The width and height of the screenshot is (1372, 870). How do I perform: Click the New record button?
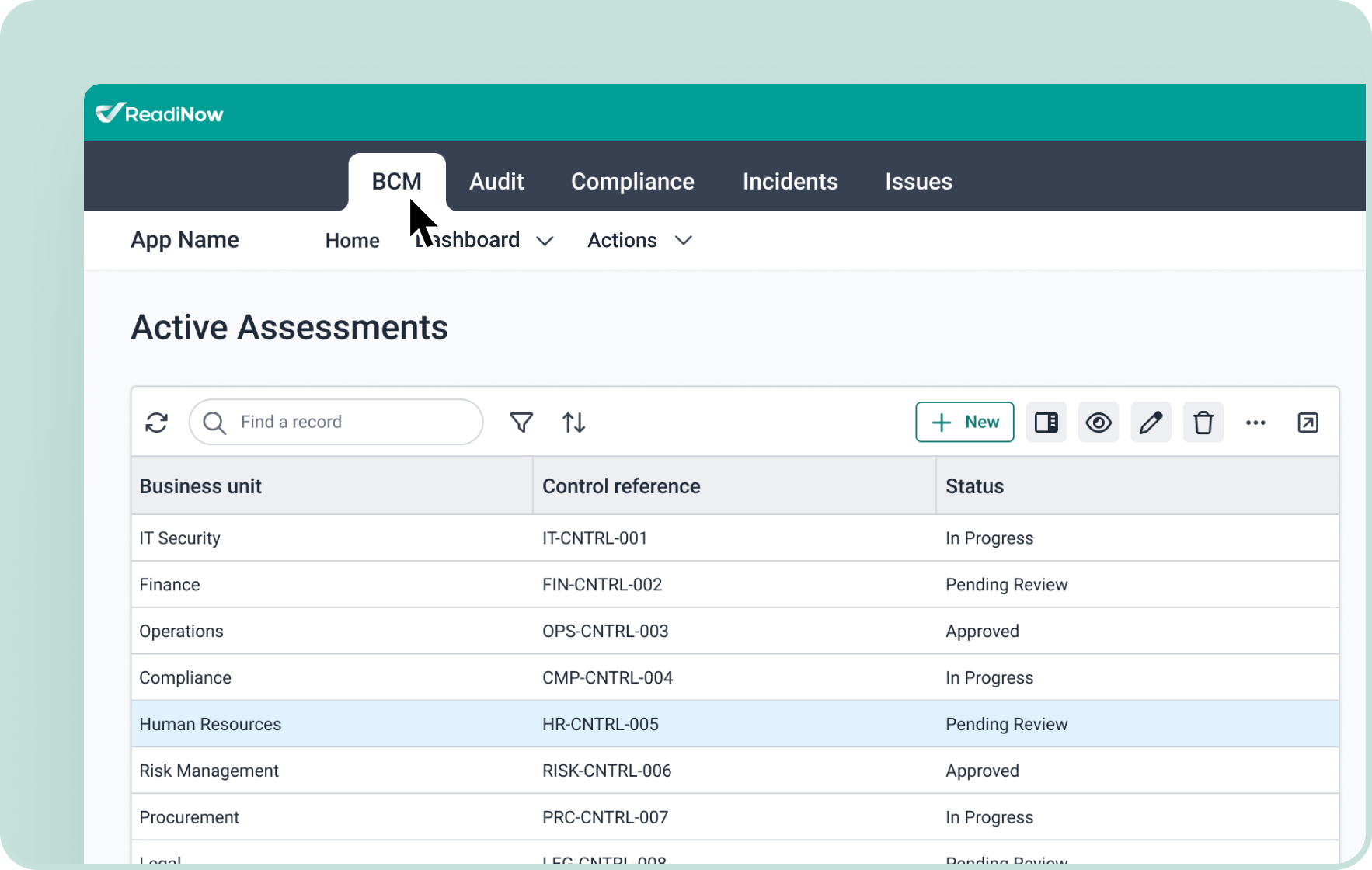coord(964,422)
